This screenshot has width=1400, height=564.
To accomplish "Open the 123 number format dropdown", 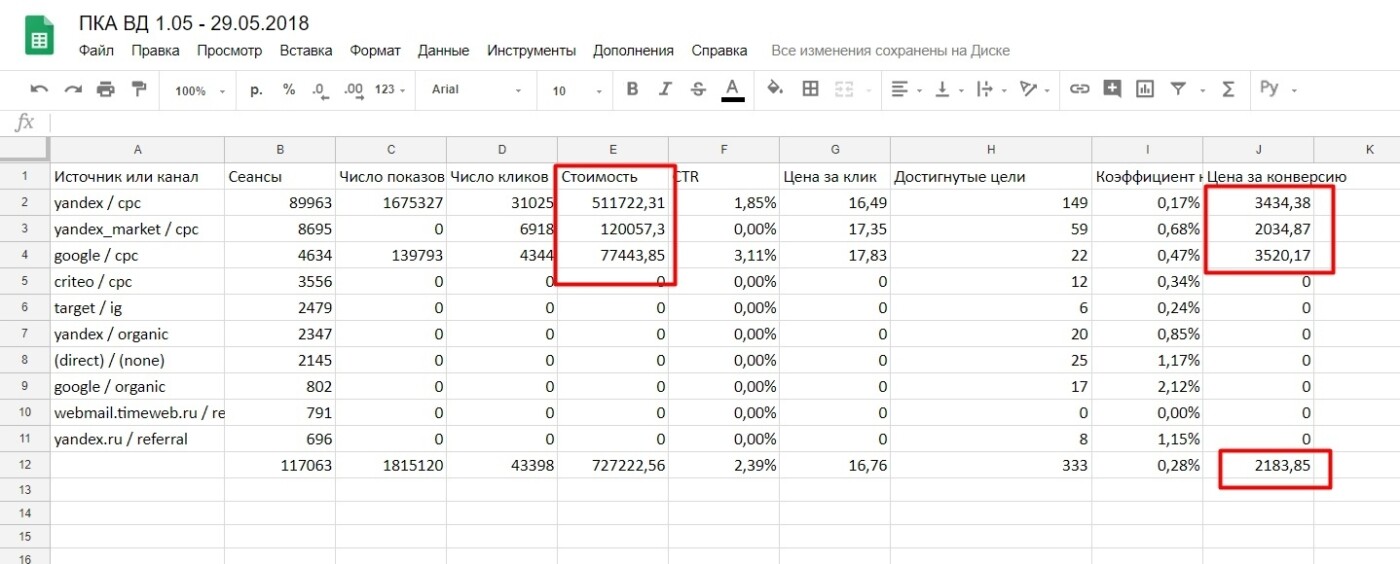I will click(390, 89).
